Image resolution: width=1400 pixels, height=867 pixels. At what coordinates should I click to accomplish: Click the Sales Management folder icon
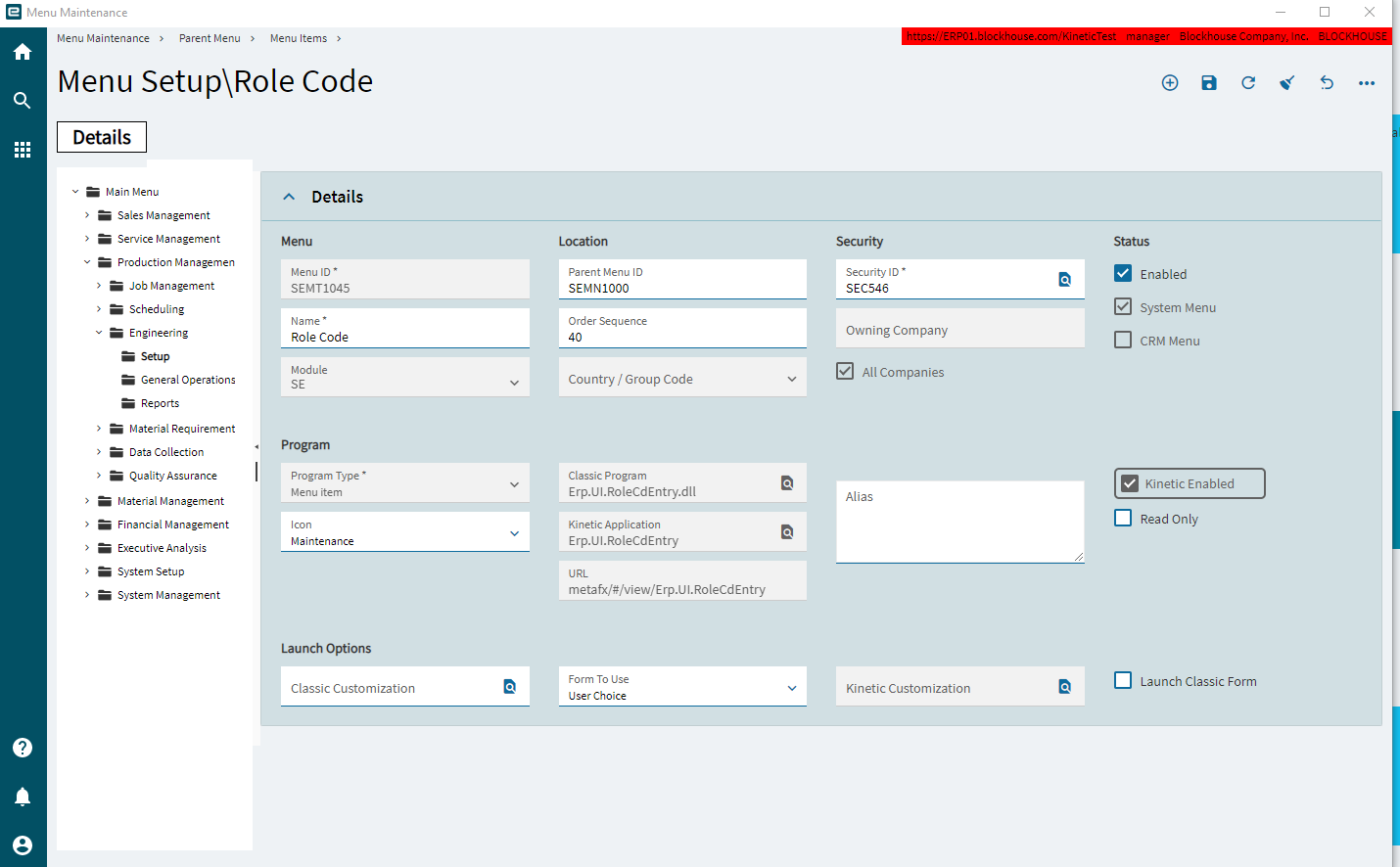pyautogui.click(x=105, y=215)
